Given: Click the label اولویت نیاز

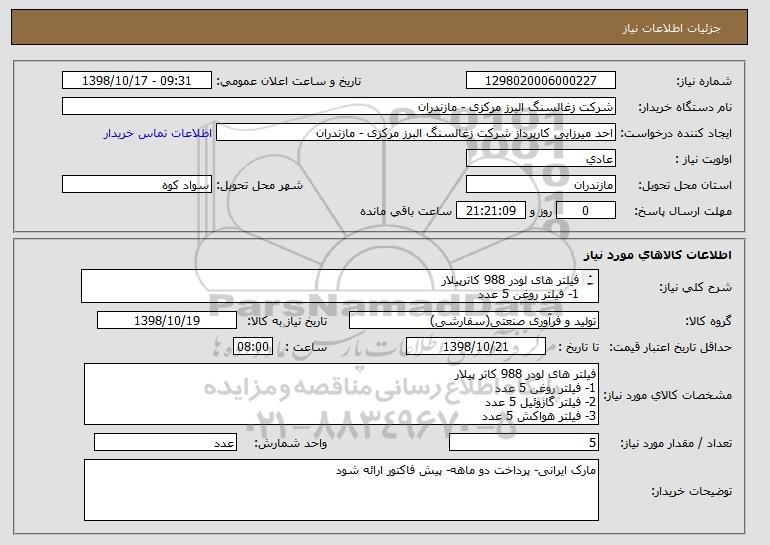Looking at the screenshot, I should coord(703,159).
